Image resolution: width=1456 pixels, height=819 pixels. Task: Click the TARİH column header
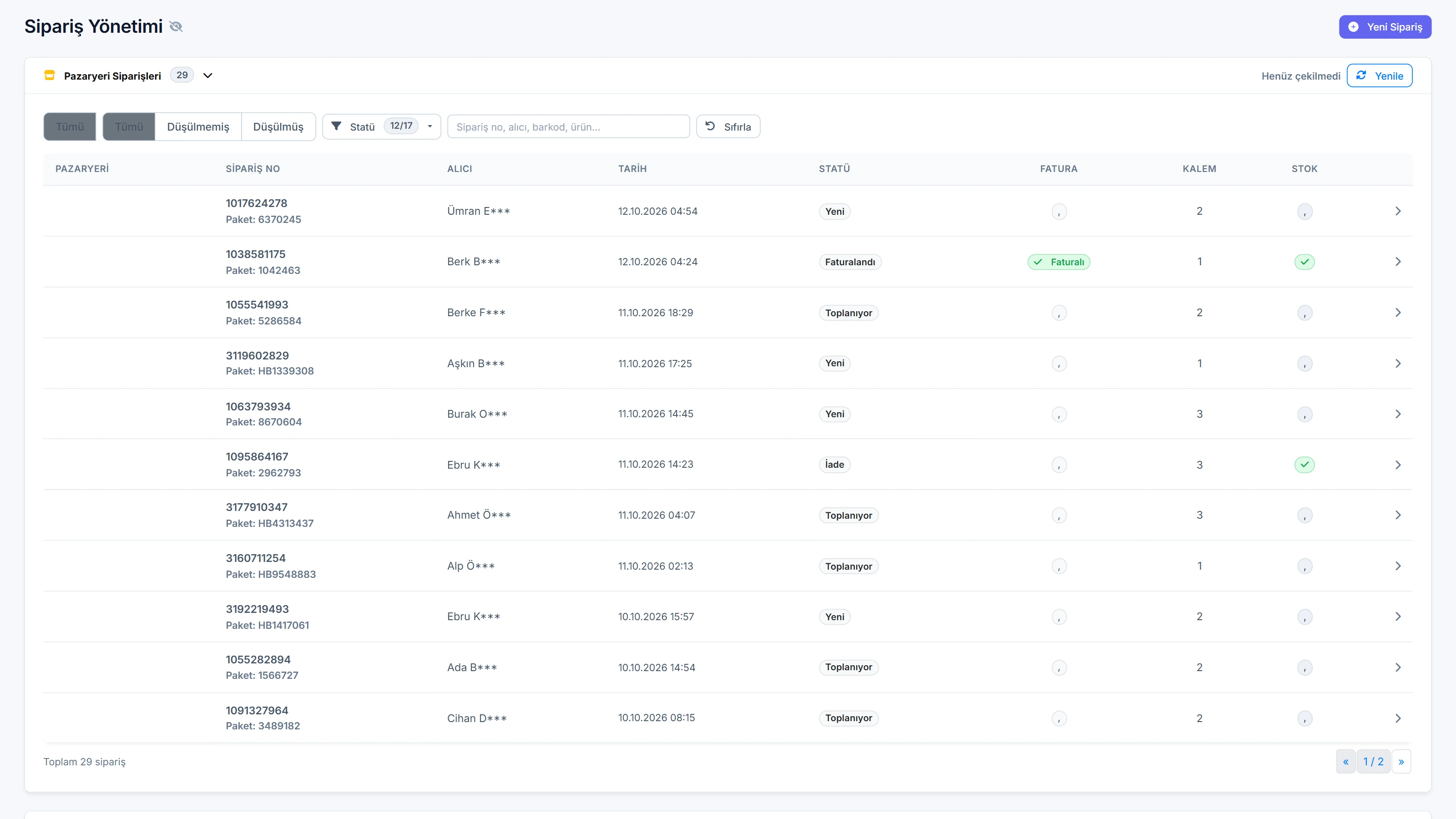coord(632,168)
